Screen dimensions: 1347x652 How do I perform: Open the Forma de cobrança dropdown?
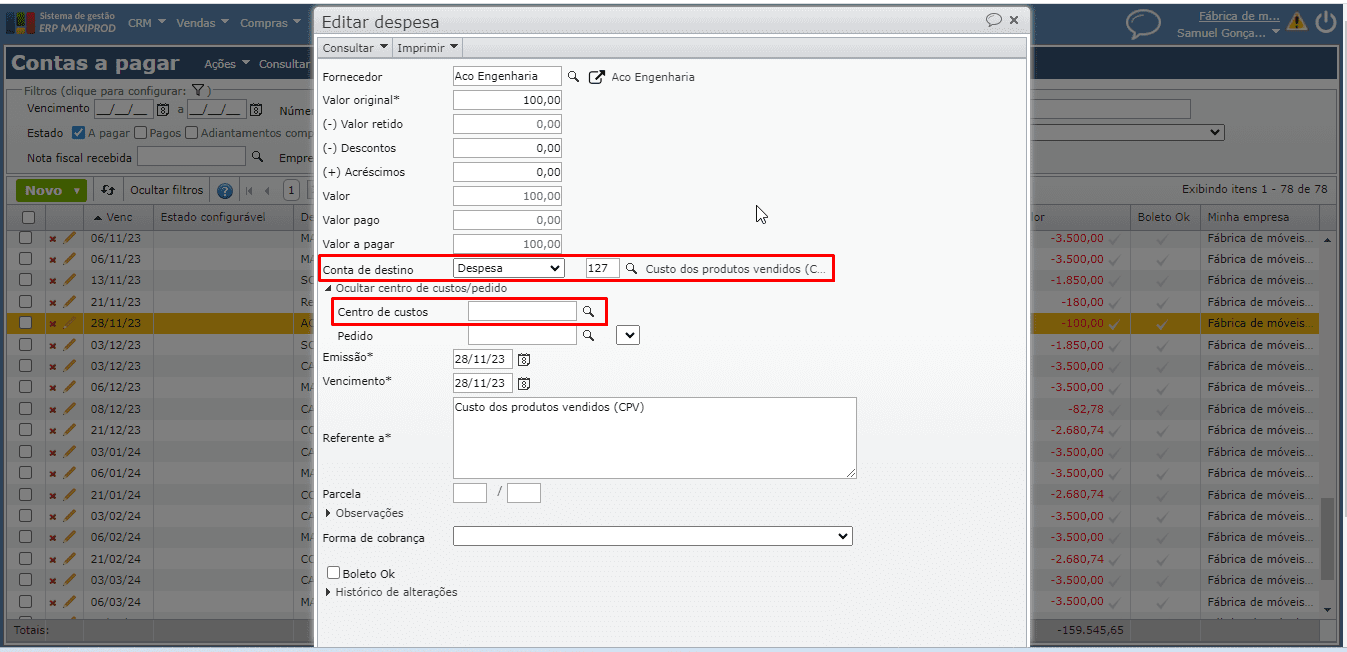(x=652, y=537)
